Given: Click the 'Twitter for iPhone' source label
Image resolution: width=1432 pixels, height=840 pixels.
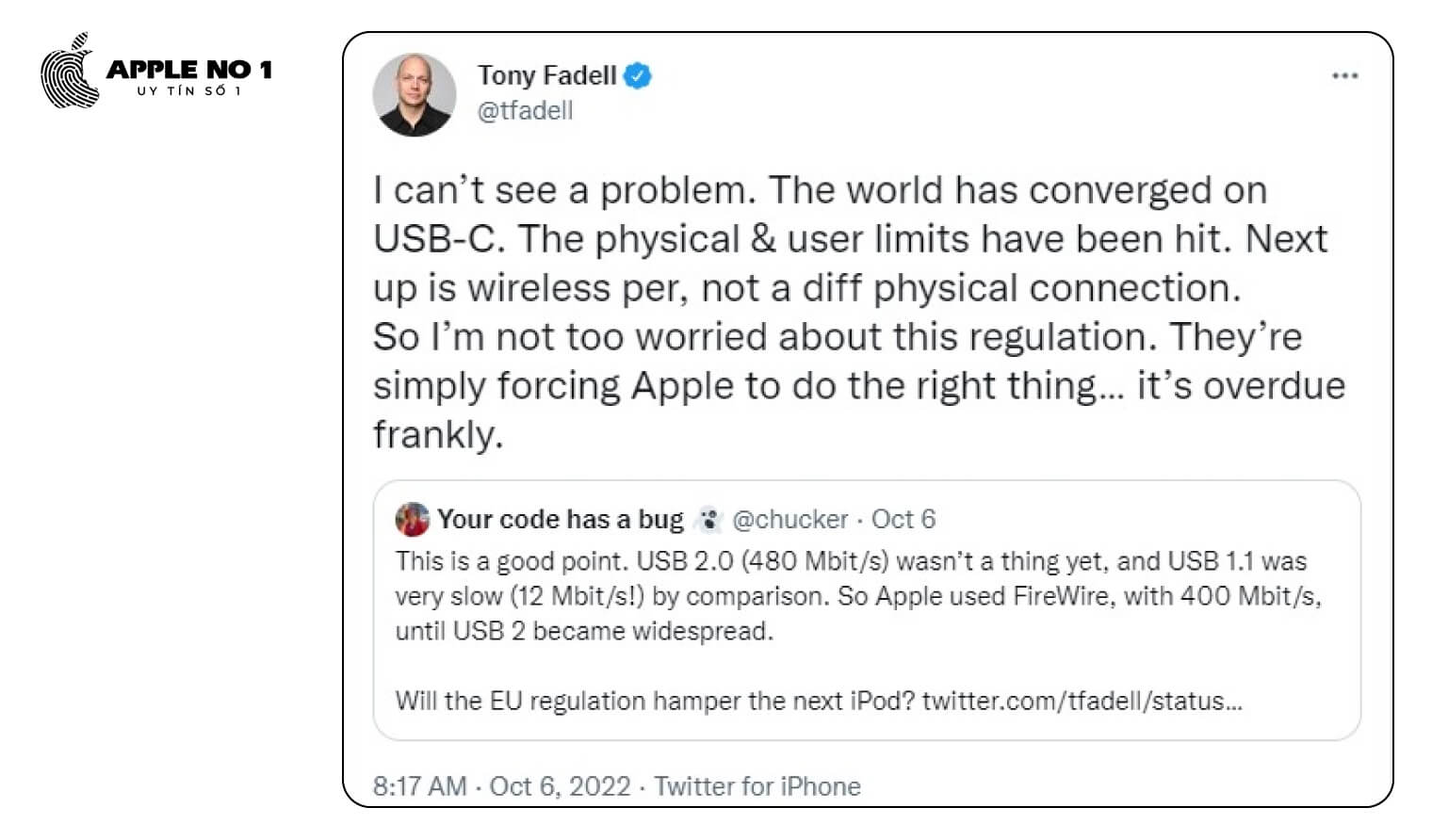Looking at the screenshot, I should coord(757,786).
